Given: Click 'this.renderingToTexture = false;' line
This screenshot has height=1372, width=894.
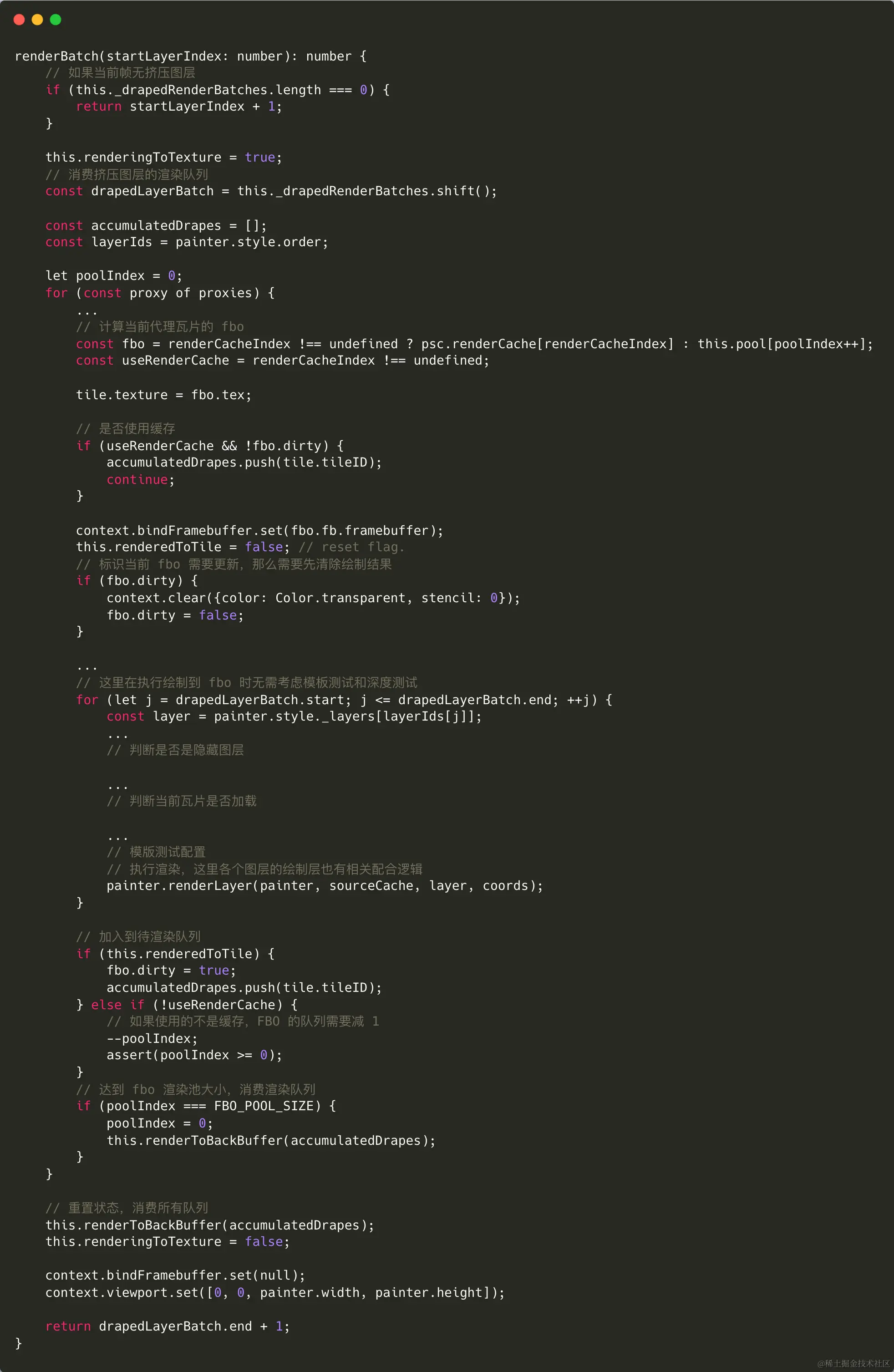Looking at the screenshot, I should pos(168,1242).
